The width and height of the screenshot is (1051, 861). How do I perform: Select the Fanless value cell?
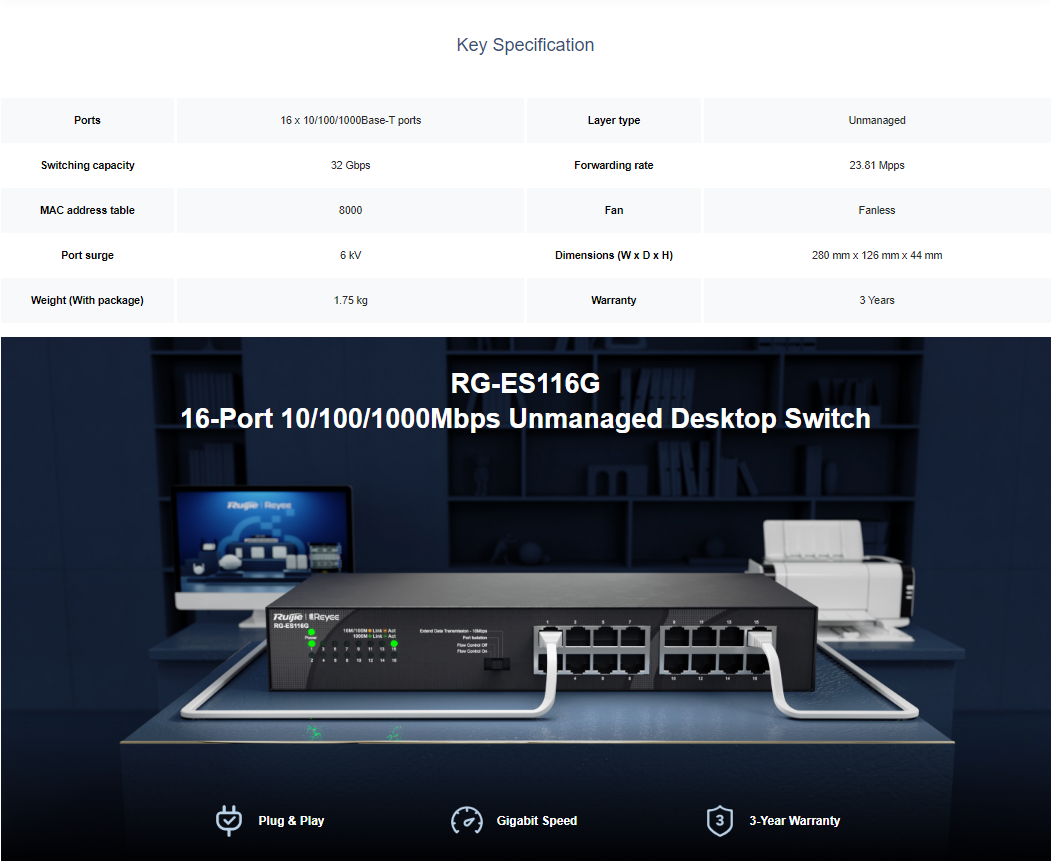[x=876, y=210]
